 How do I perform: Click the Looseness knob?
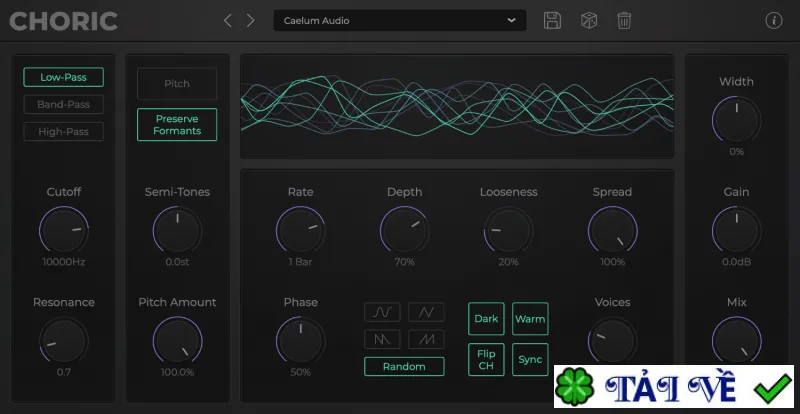pyautogui.click(x=509, y=230)
